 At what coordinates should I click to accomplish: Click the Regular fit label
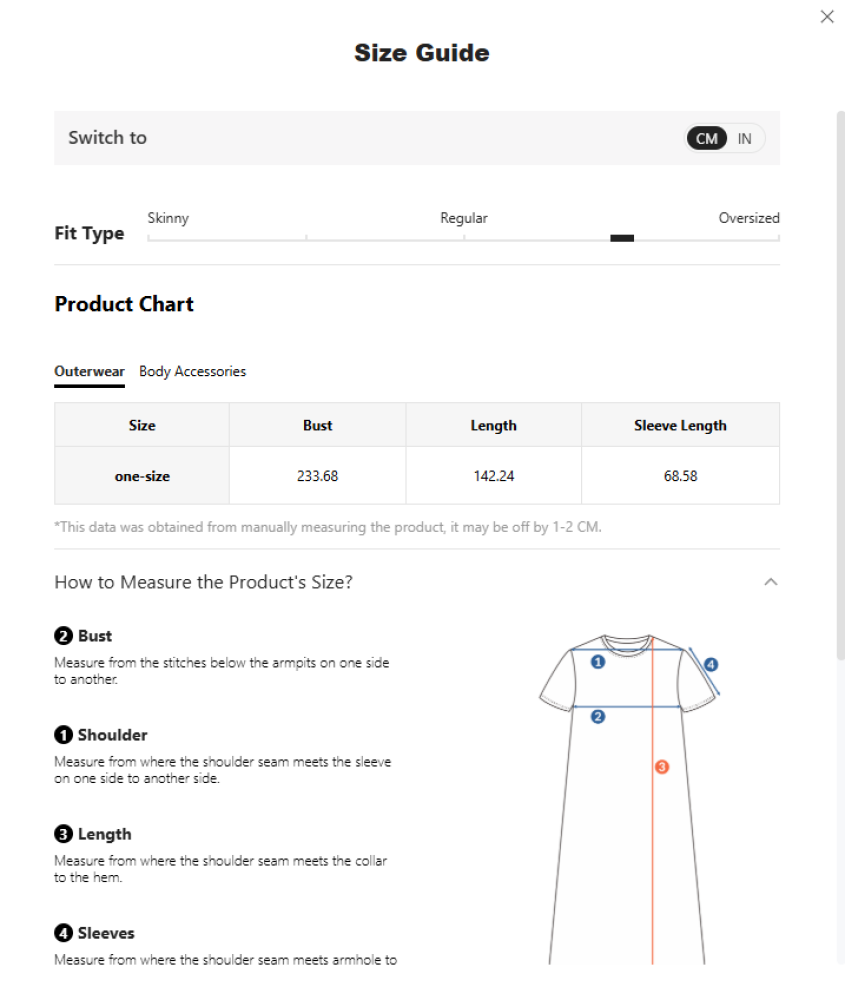click(x=464, y=218)
